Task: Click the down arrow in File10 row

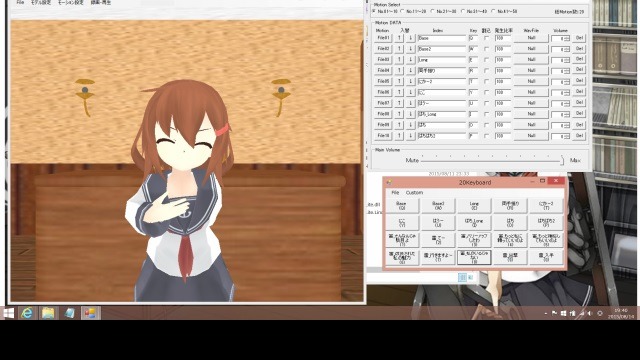Action: tap(410, 136)
